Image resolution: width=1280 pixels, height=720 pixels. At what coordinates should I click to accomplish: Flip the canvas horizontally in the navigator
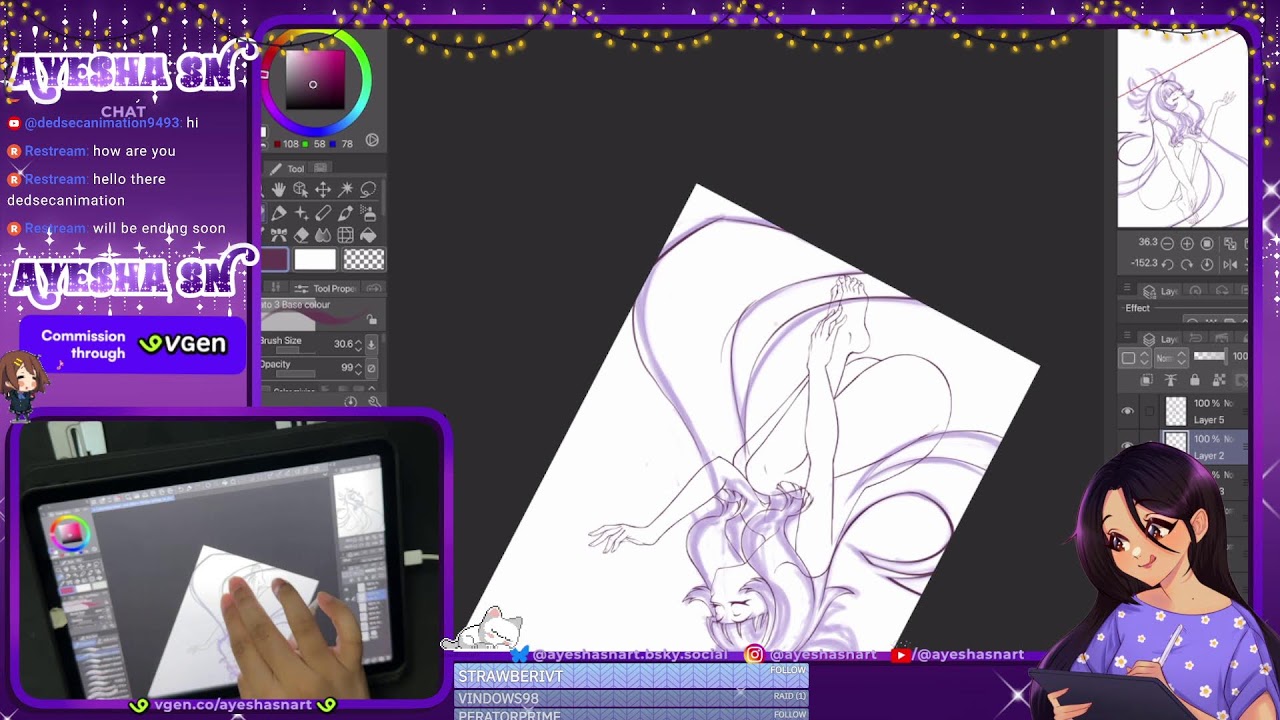1230,264
